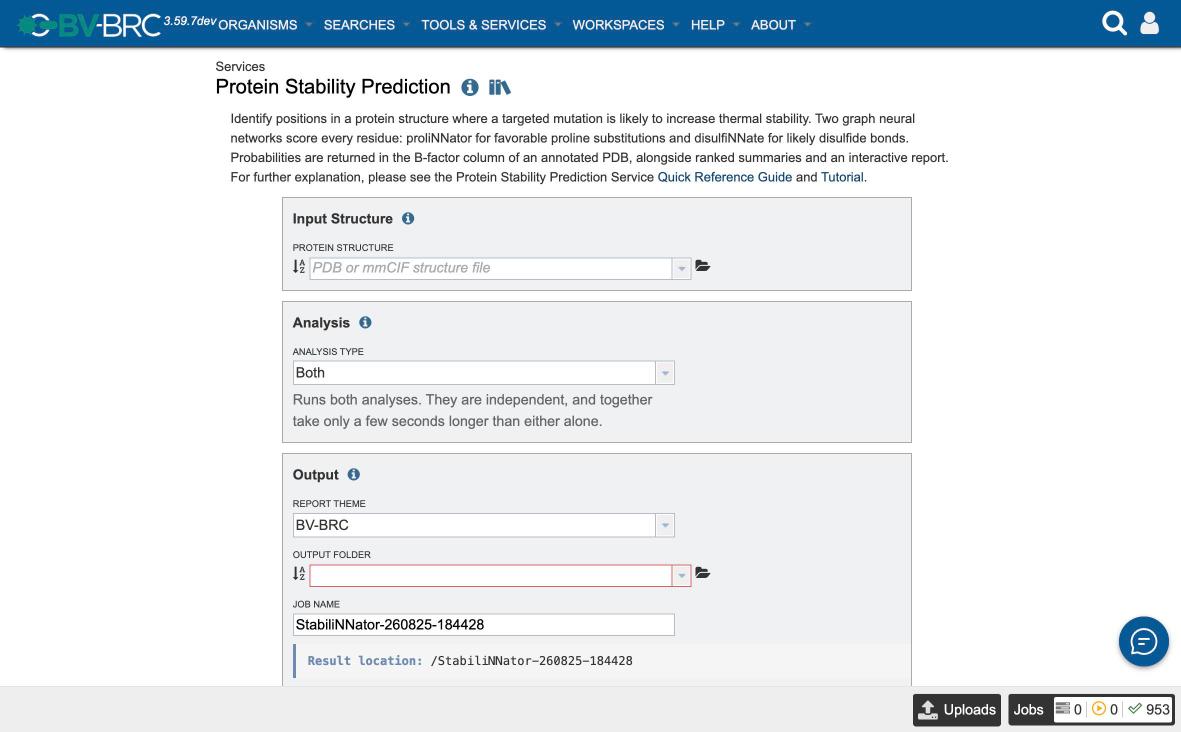1181x732 pixels.
Task: Open the chat assistant bubble
Action: tap(1143, 642)
